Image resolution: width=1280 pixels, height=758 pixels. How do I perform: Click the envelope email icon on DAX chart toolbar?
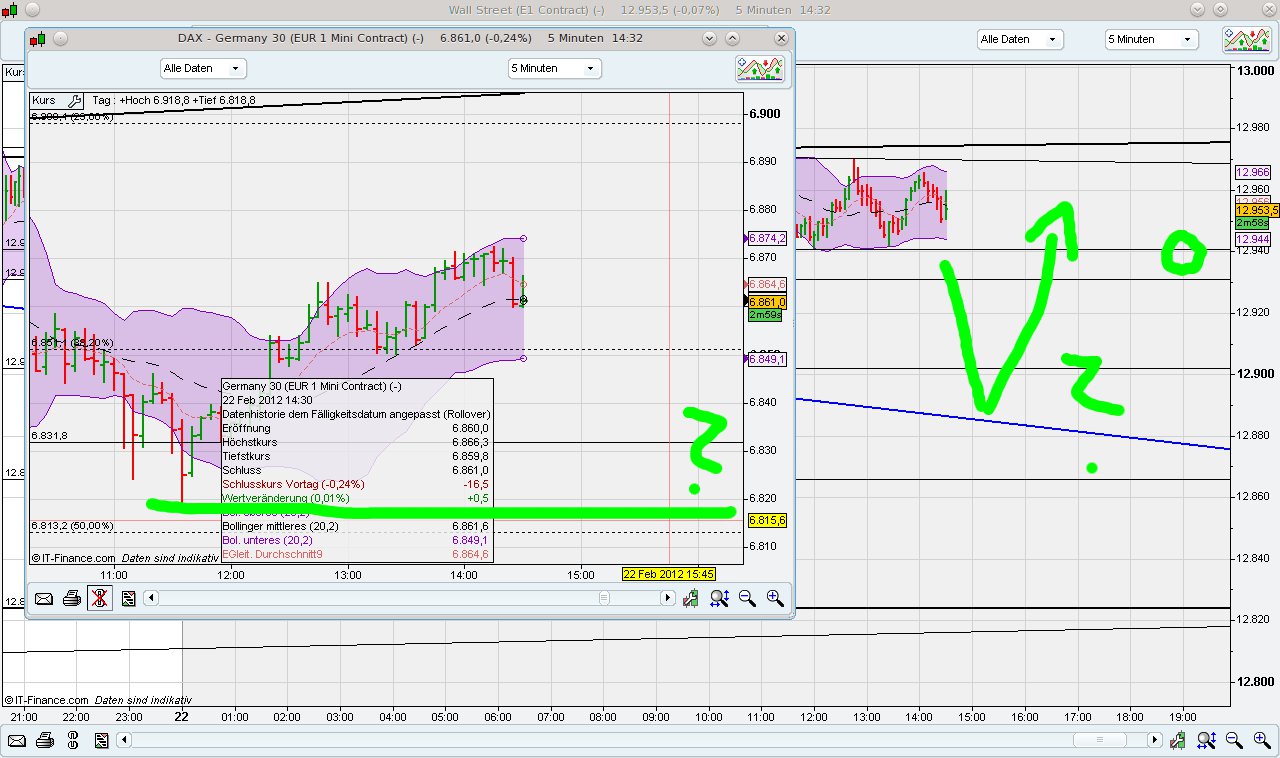(43, 598)
